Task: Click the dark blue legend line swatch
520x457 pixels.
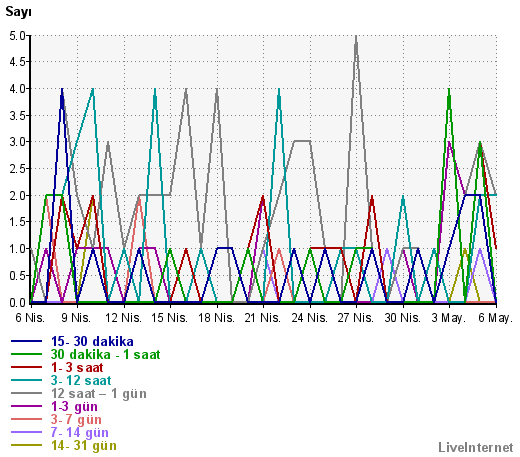Action: [x=26, y=341]
